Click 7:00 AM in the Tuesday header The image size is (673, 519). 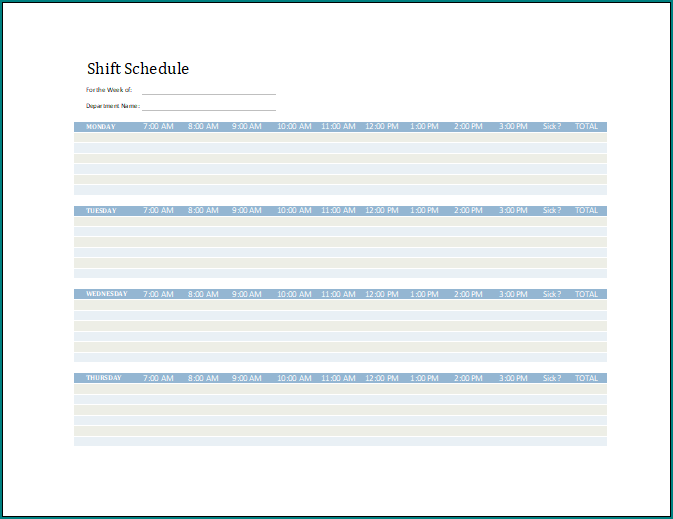tap(158, 210)
